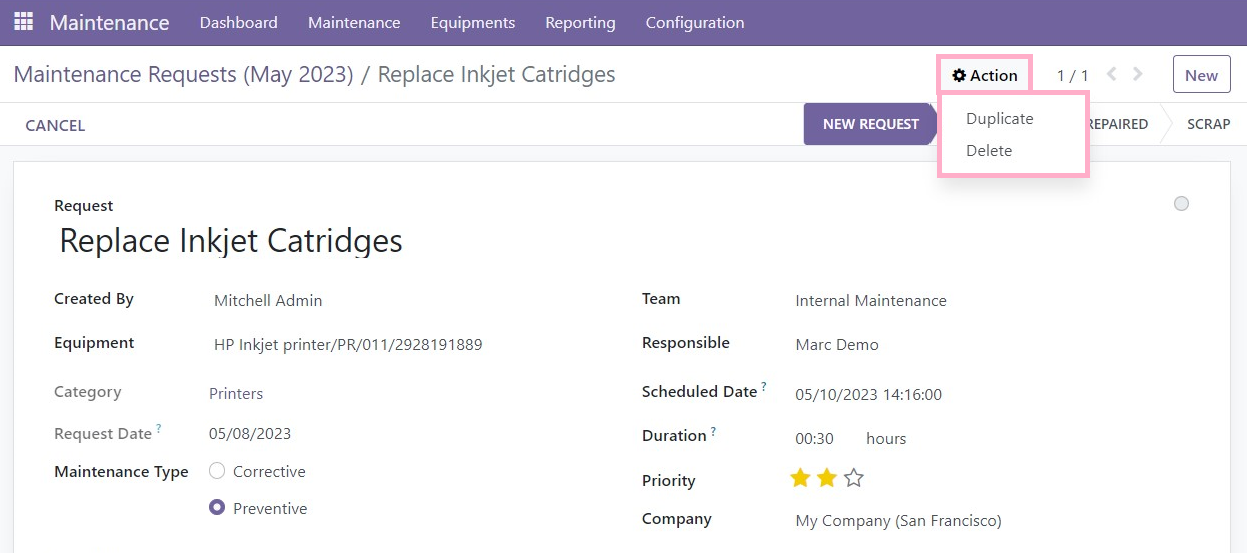Click the Scheduled Date field value
The image size is (1247, 553).
[x=868, y=394]
